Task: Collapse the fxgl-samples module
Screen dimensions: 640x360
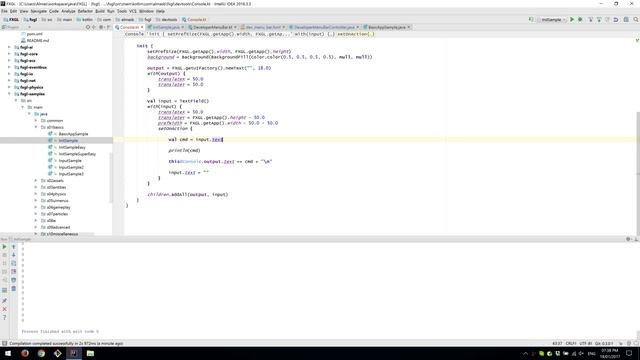Action: pos(9,94)
